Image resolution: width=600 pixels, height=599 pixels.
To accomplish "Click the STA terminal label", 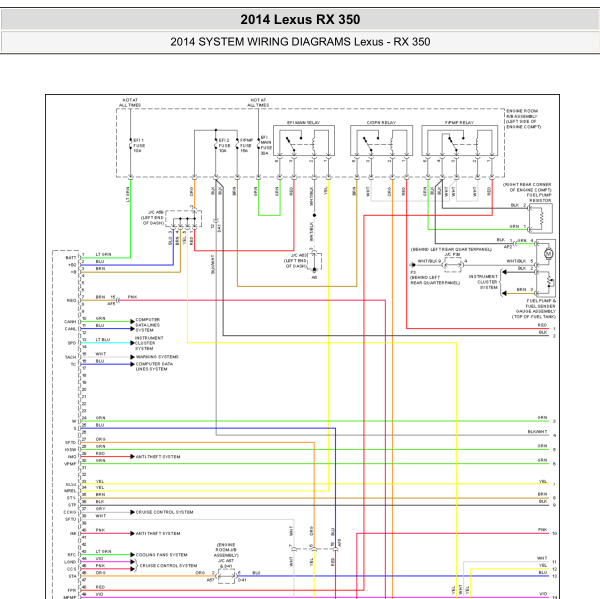I will [72, 576].
